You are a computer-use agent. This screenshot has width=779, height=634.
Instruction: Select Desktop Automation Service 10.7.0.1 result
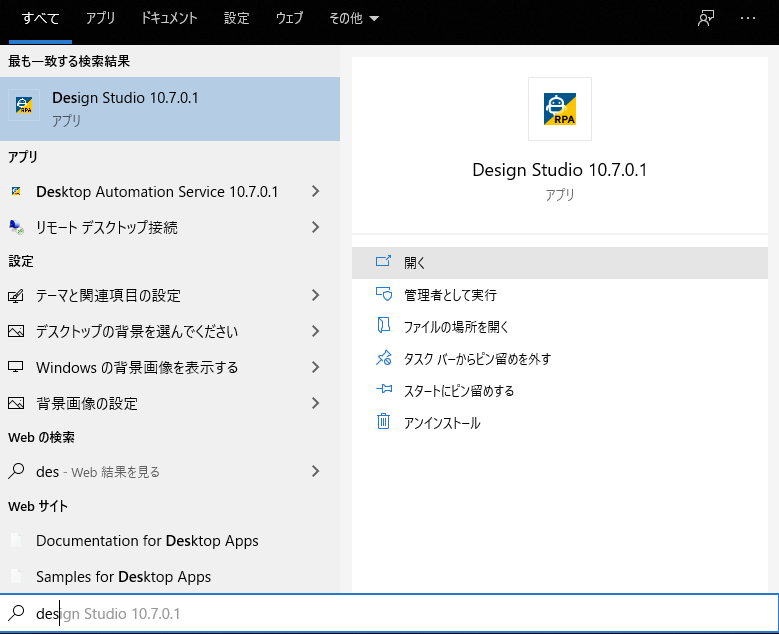(x=170, y=191)
